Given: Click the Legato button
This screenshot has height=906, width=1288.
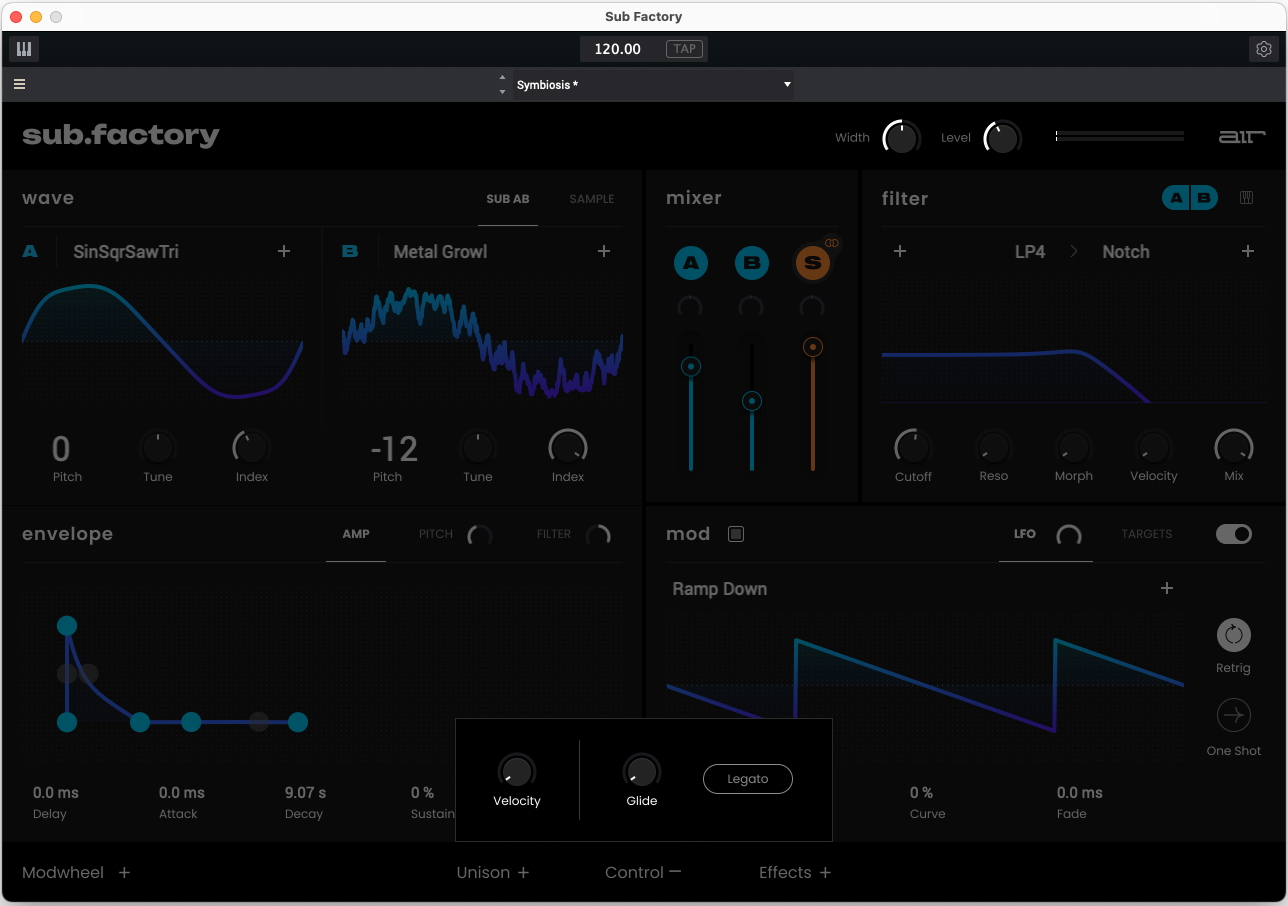Looking at the screenshot, I should click(747, 779).
